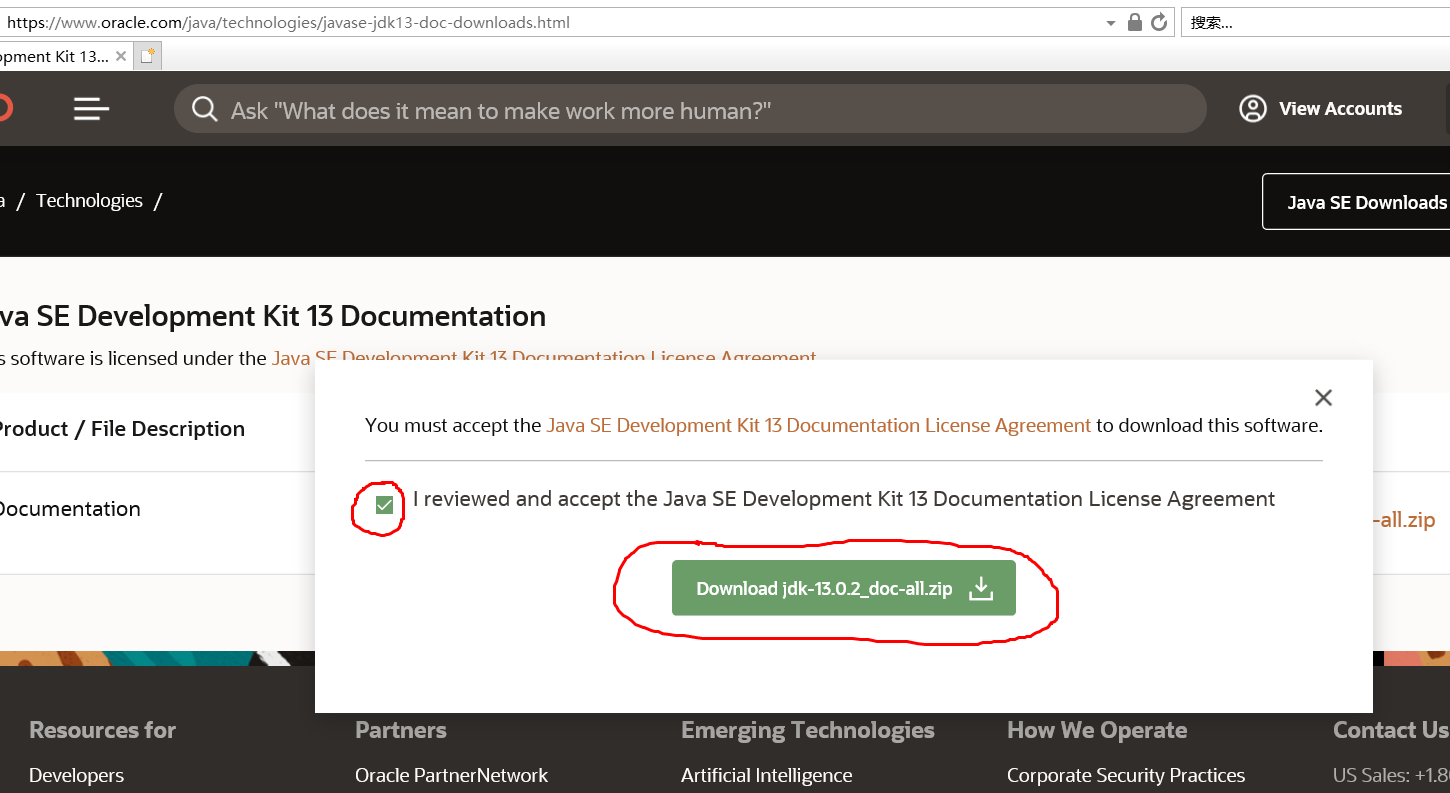Open Corporate Security Practices footer link

coord(1126,775)
